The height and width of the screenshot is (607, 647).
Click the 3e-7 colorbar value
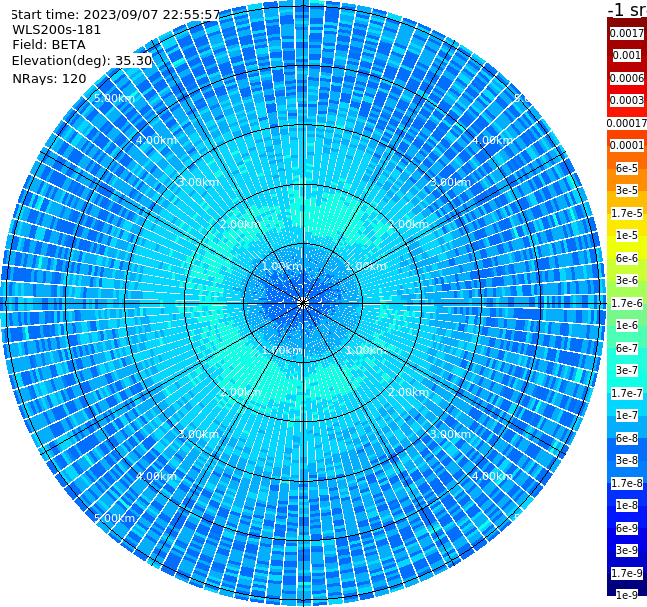pos(627,370)
